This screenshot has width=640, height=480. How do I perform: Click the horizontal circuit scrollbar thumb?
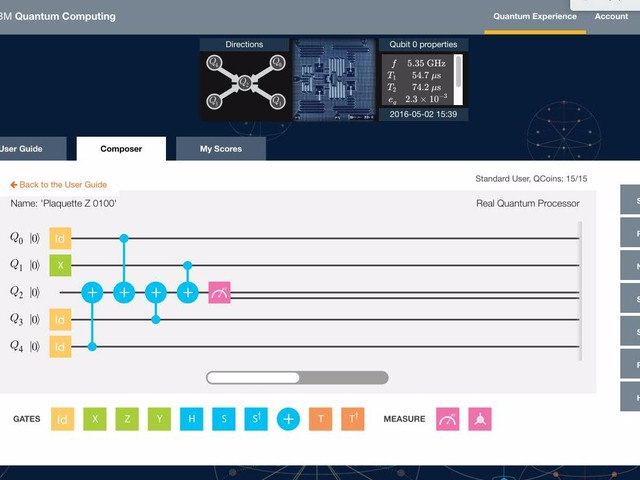click(253, 378)
